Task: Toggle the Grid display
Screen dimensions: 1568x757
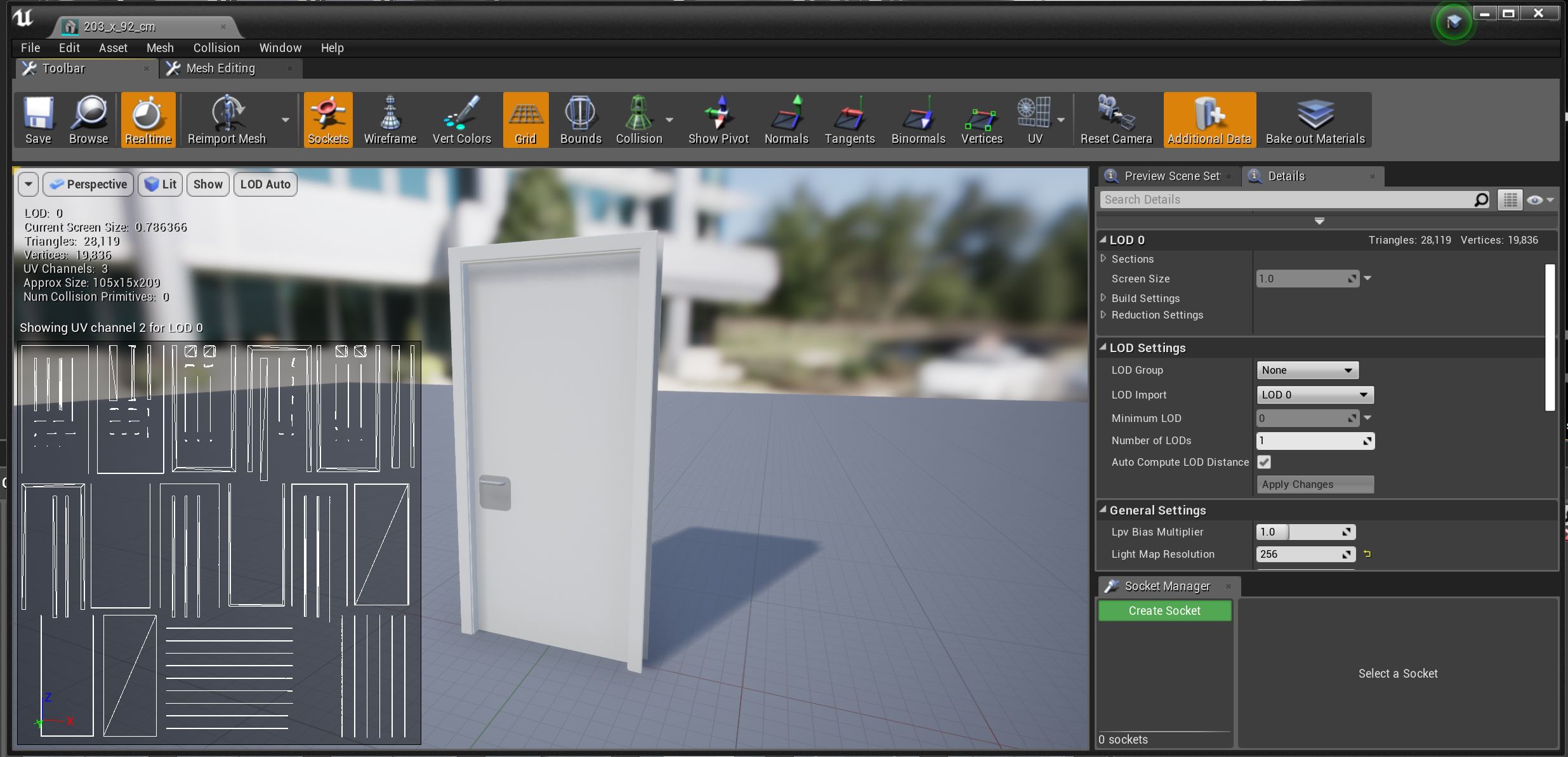Action: pos(525,120)
